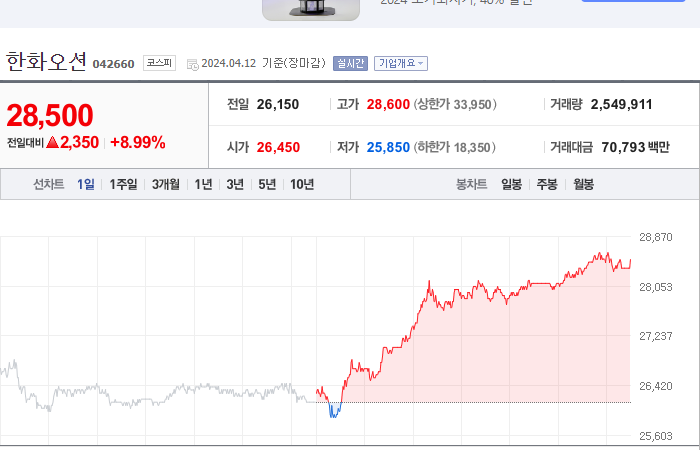Open the 기업개요 dropdown
Screen dimensions: 700x450
pos(401,63)
